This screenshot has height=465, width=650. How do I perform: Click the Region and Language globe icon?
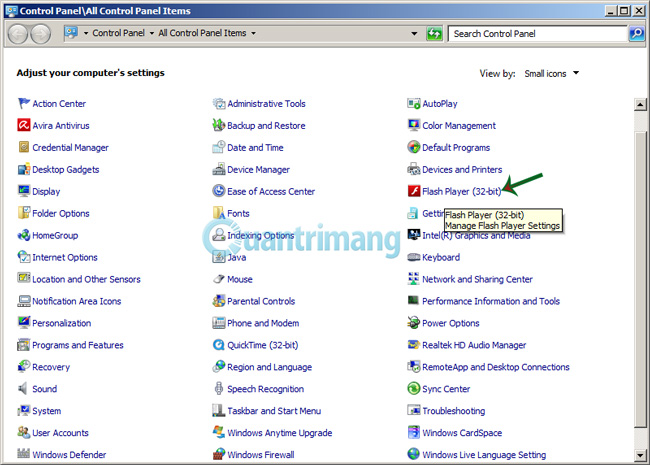tap(218, 367)
